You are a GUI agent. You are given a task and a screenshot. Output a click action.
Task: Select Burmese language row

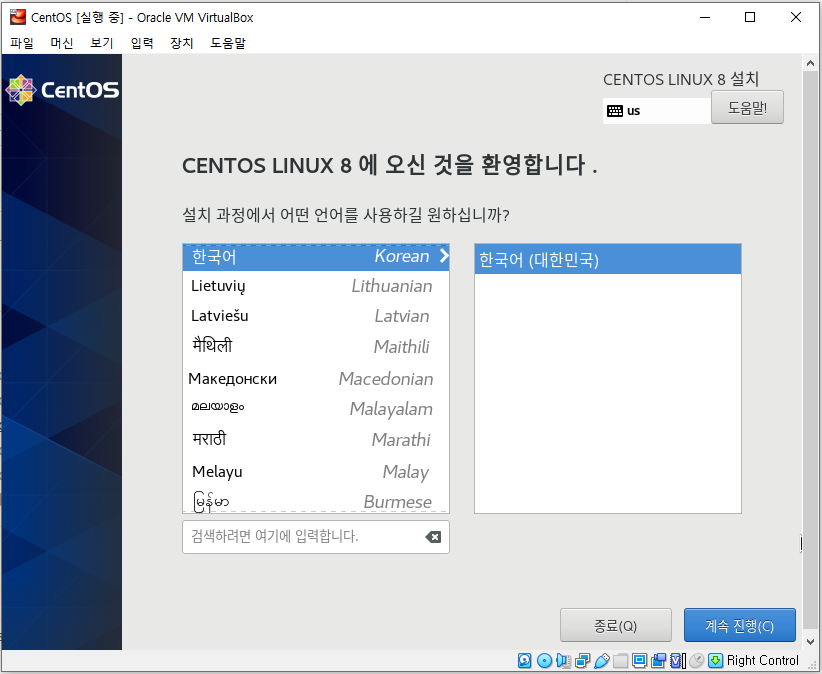point(316,501)
